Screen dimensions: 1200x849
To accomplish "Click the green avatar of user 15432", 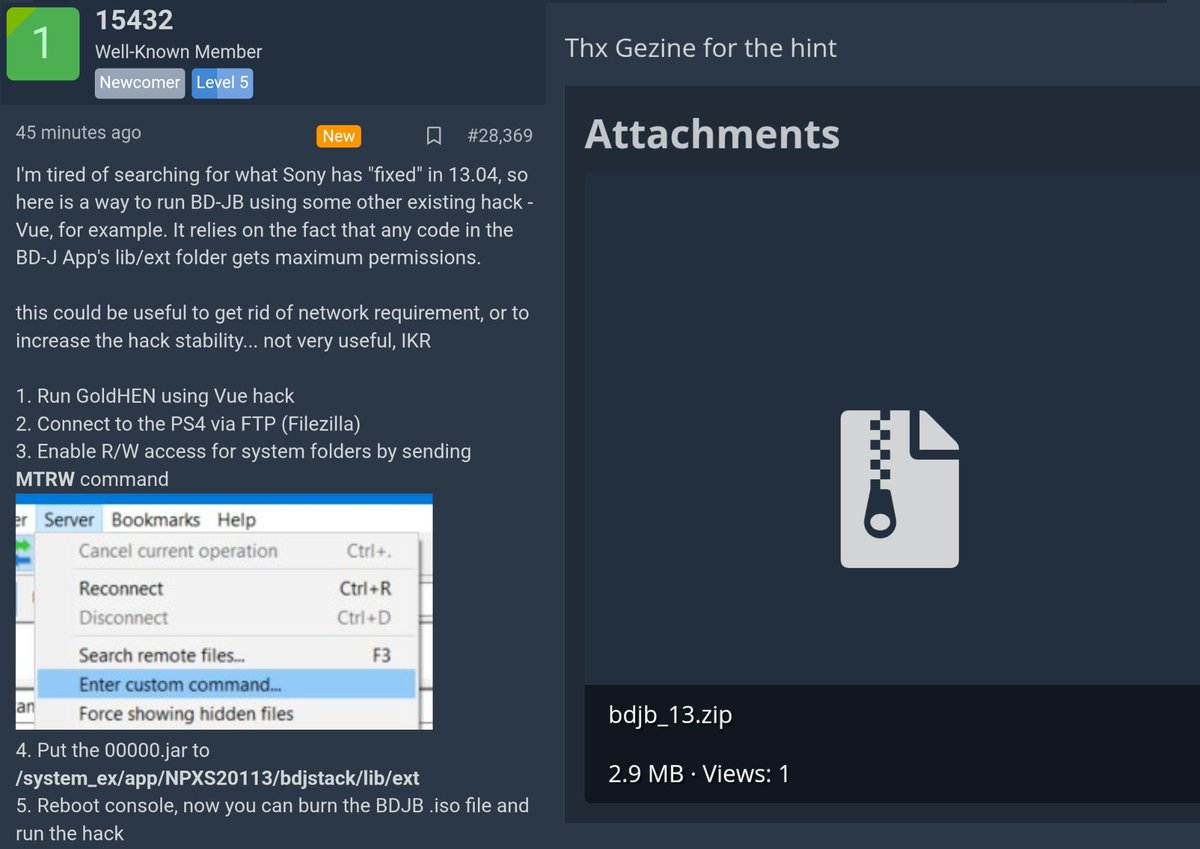I will [42, 42].
